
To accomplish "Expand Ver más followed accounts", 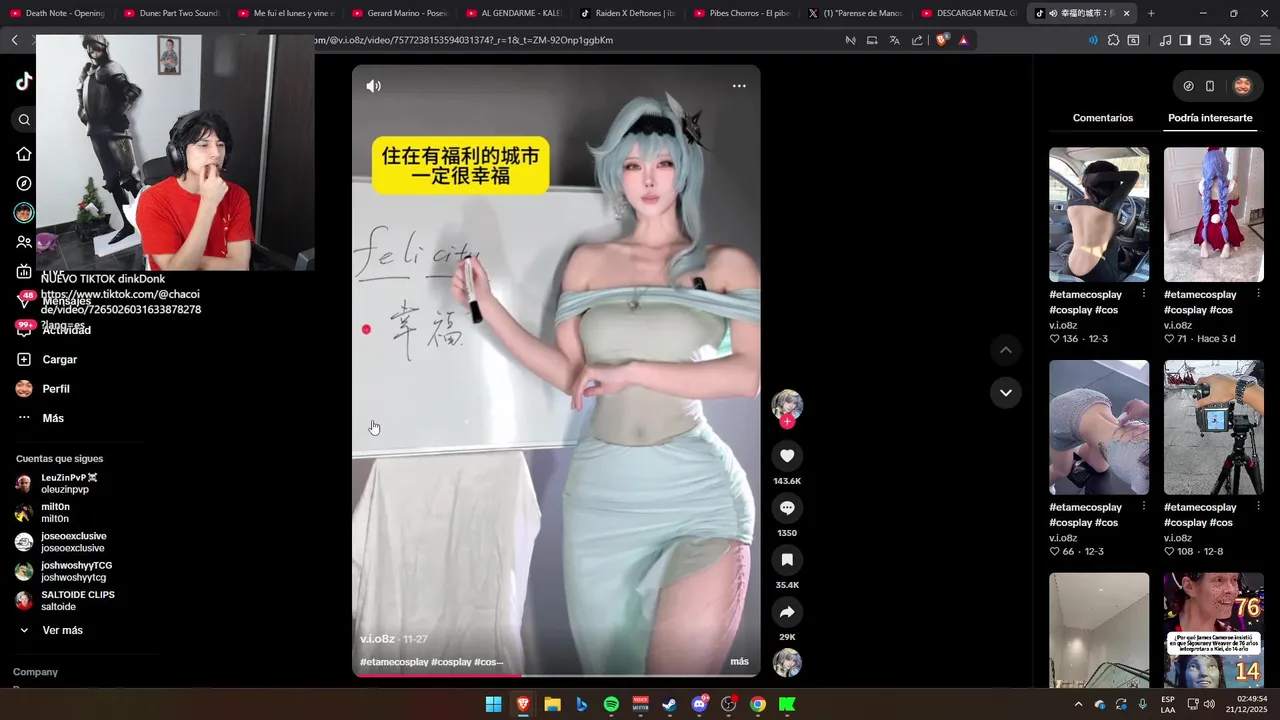I will [51, 630].
